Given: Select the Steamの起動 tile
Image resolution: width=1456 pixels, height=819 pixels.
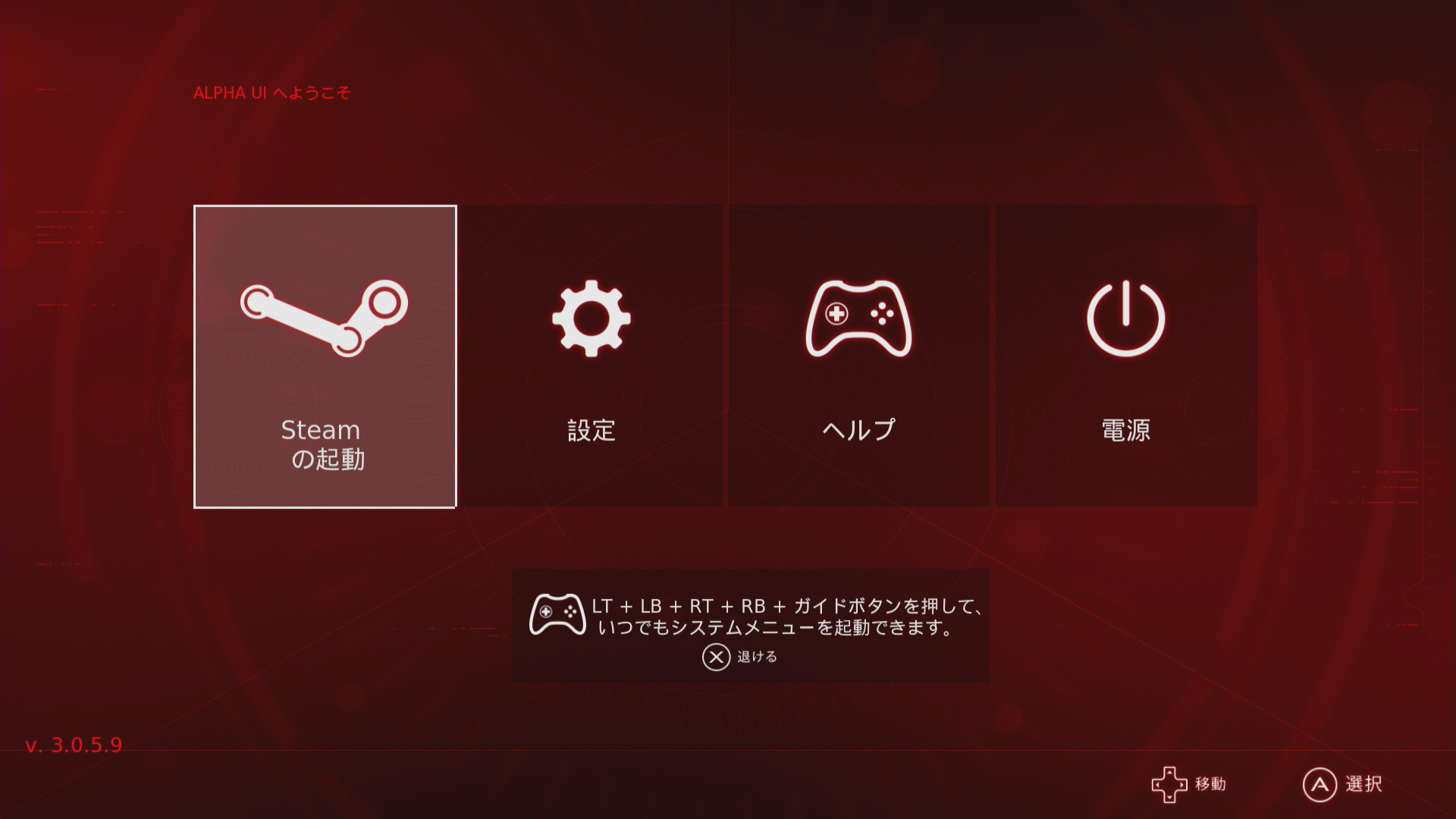Looking at the screenshot, I should pos(325,356).
